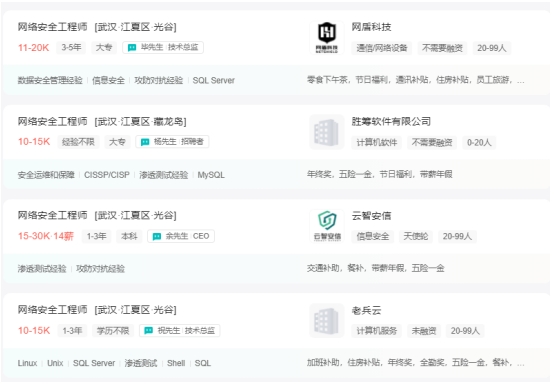This screenshot has height=387, width=556.
Task: Open the 云智安信 green shield logo
Action: (327, 226)
